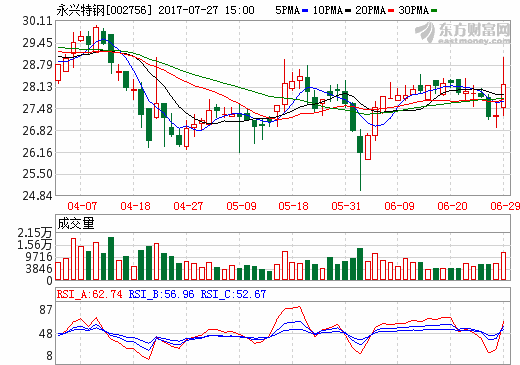Screen dimensions: 520x365
Task: Select the timestamp 2017-07-27 15:00
Action: (x=206, y=10)
